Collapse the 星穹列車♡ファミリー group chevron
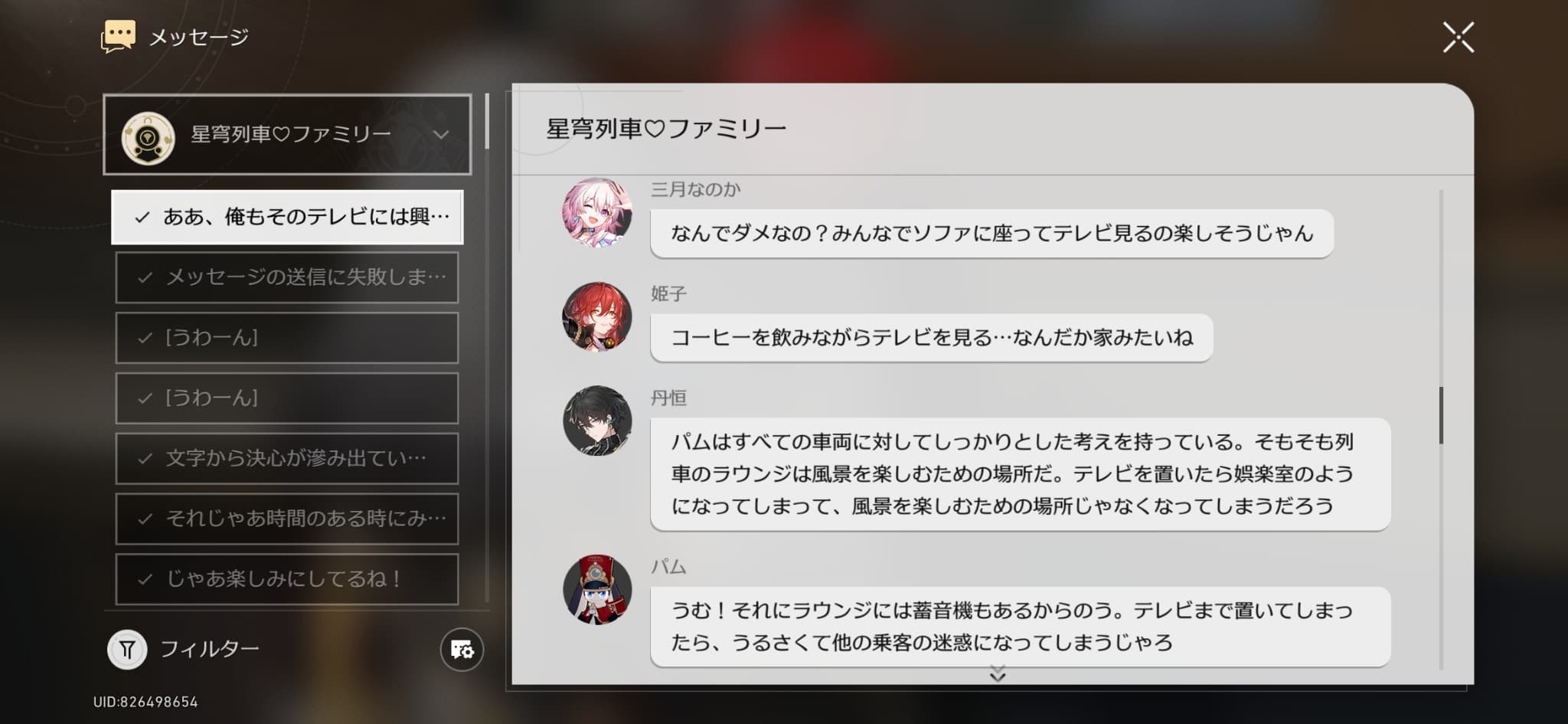 [x=441, y=135]
